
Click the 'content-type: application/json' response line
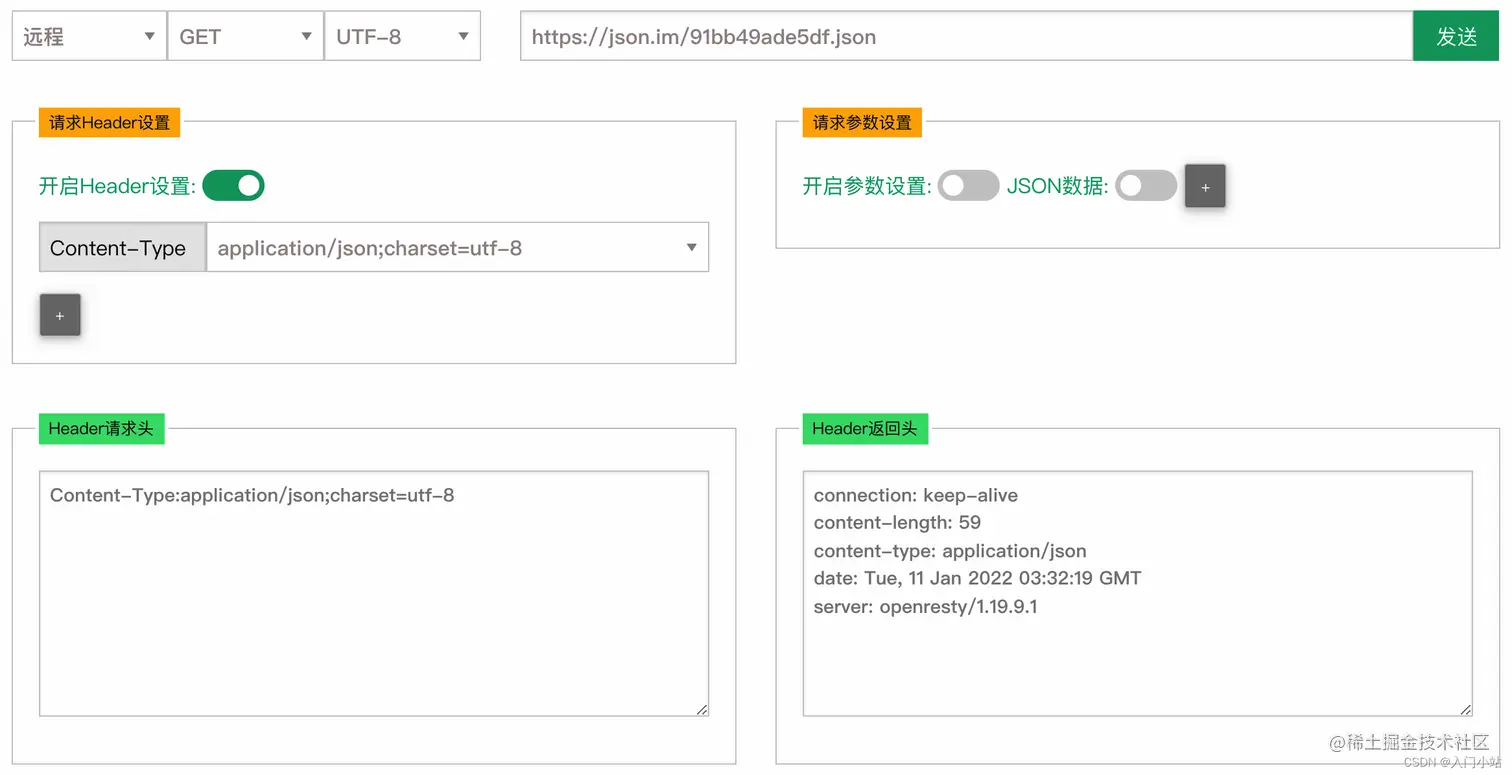950,551
